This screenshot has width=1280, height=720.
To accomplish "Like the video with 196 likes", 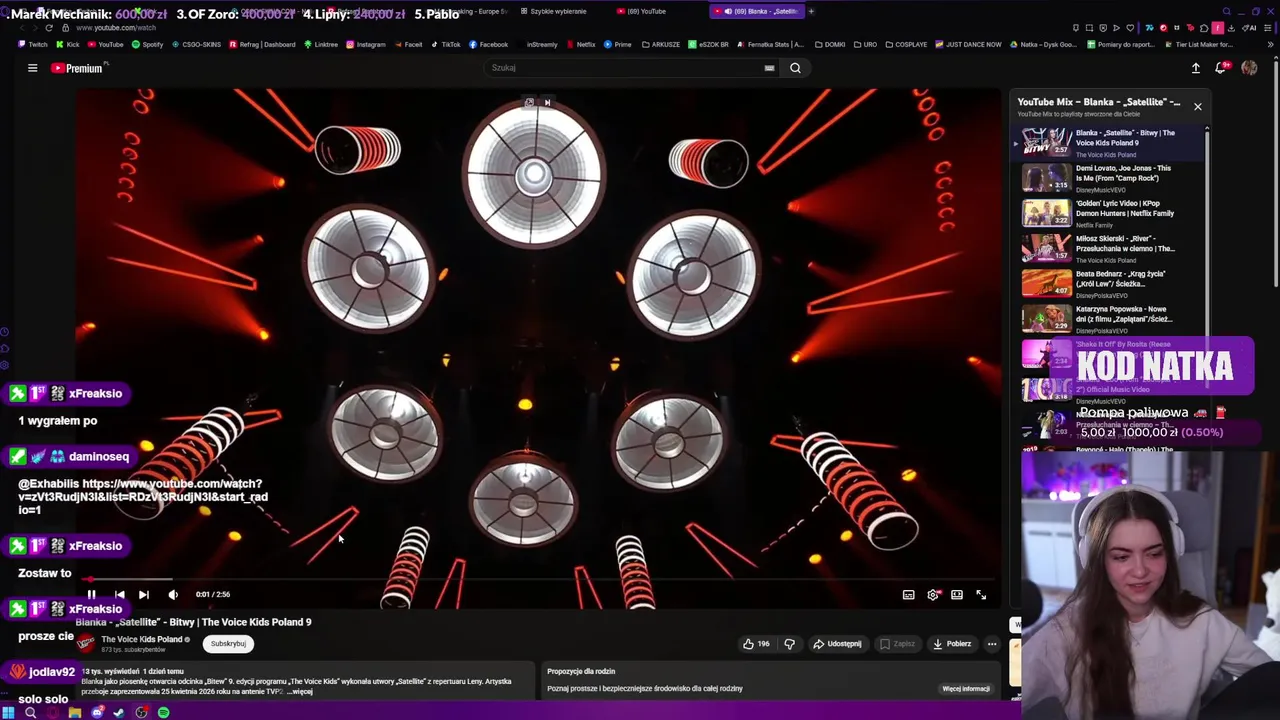I will [x=757, y=644].
